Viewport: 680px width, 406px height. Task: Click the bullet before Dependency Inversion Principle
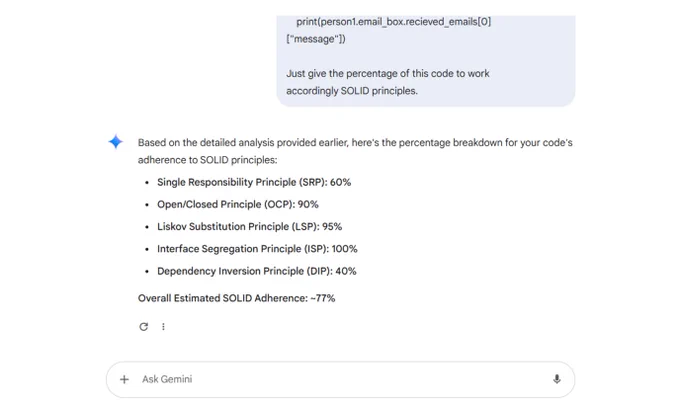[147, 271]
